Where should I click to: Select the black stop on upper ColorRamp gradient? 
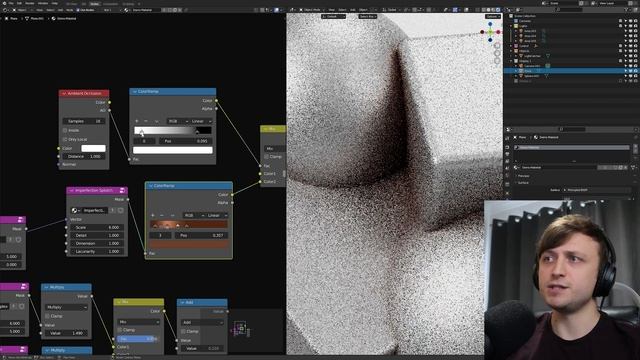197,132
